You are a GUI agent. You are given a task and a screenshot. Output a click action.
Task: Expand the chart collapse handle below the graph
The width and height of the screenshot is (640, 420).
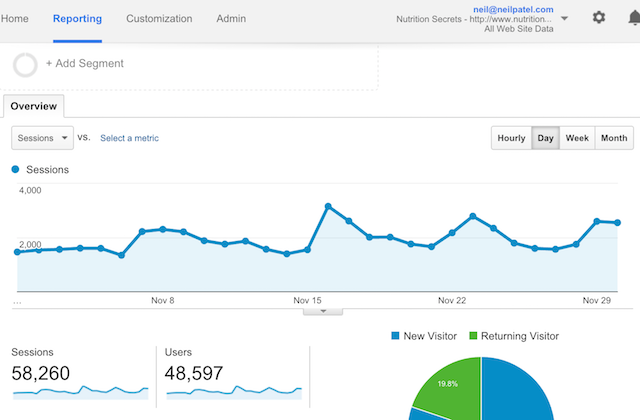[x=323, y=311]
